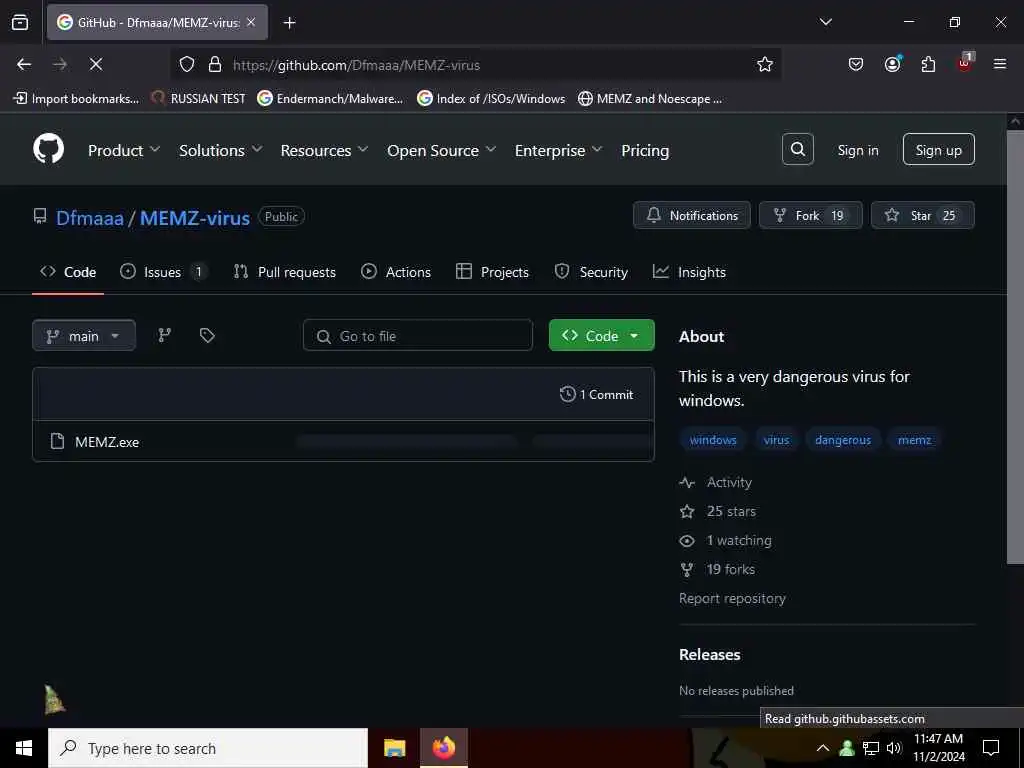Show hidden system tray icons
The width and height of the screenshot is (1024, 768).
click(823, 748)
